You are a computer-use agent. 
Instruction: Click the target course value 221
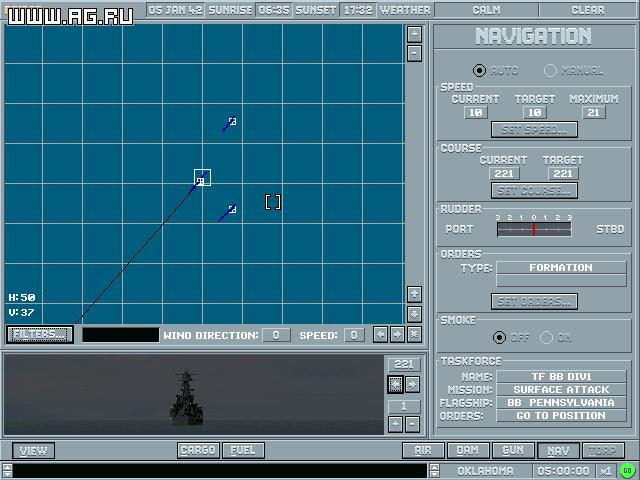tap(563, 173)
